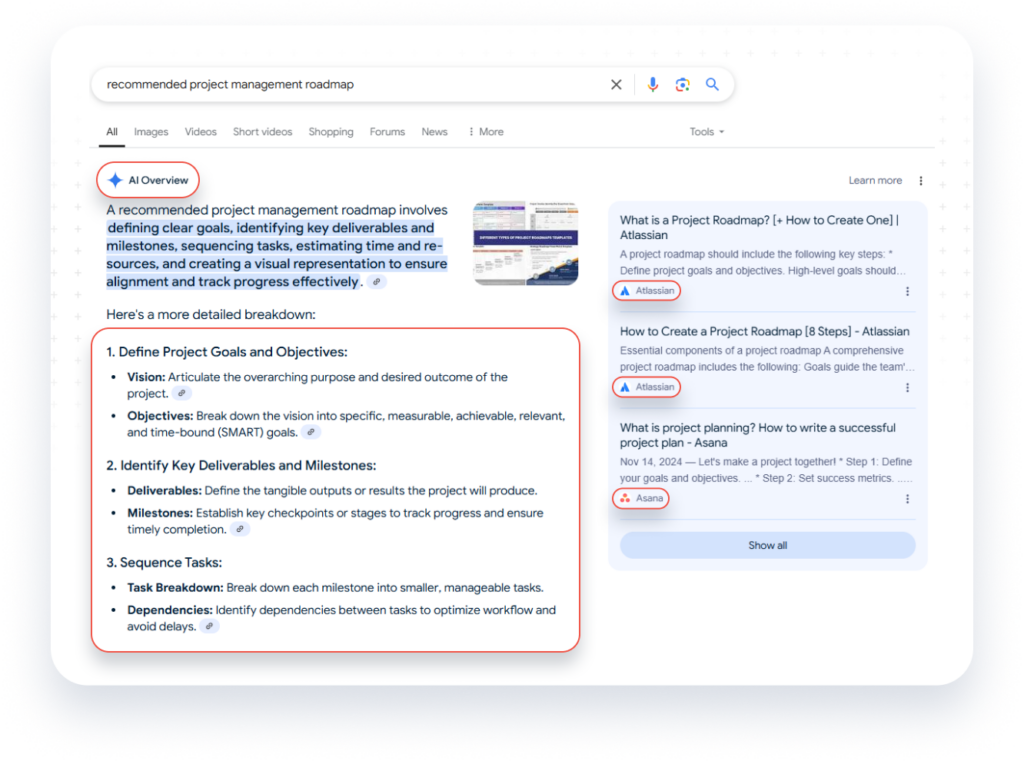Click source link icon after Dependencies bullet
Viewport: 1024px width, 761px height.
210,626
